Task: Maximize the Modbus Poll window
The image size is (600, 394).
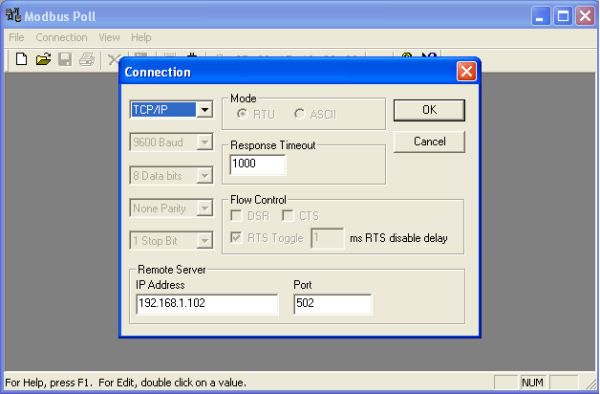Action: [562, 16]
